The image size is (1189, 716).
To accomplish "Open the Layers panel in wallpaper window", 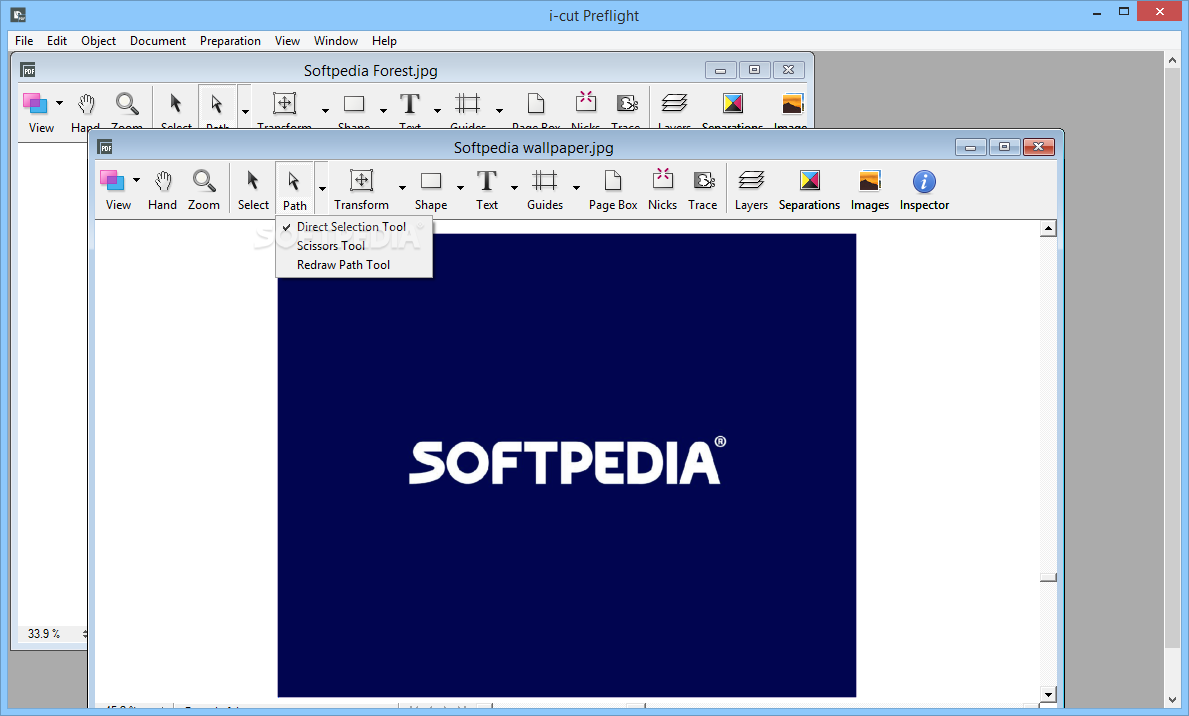I will coord(751,190).
